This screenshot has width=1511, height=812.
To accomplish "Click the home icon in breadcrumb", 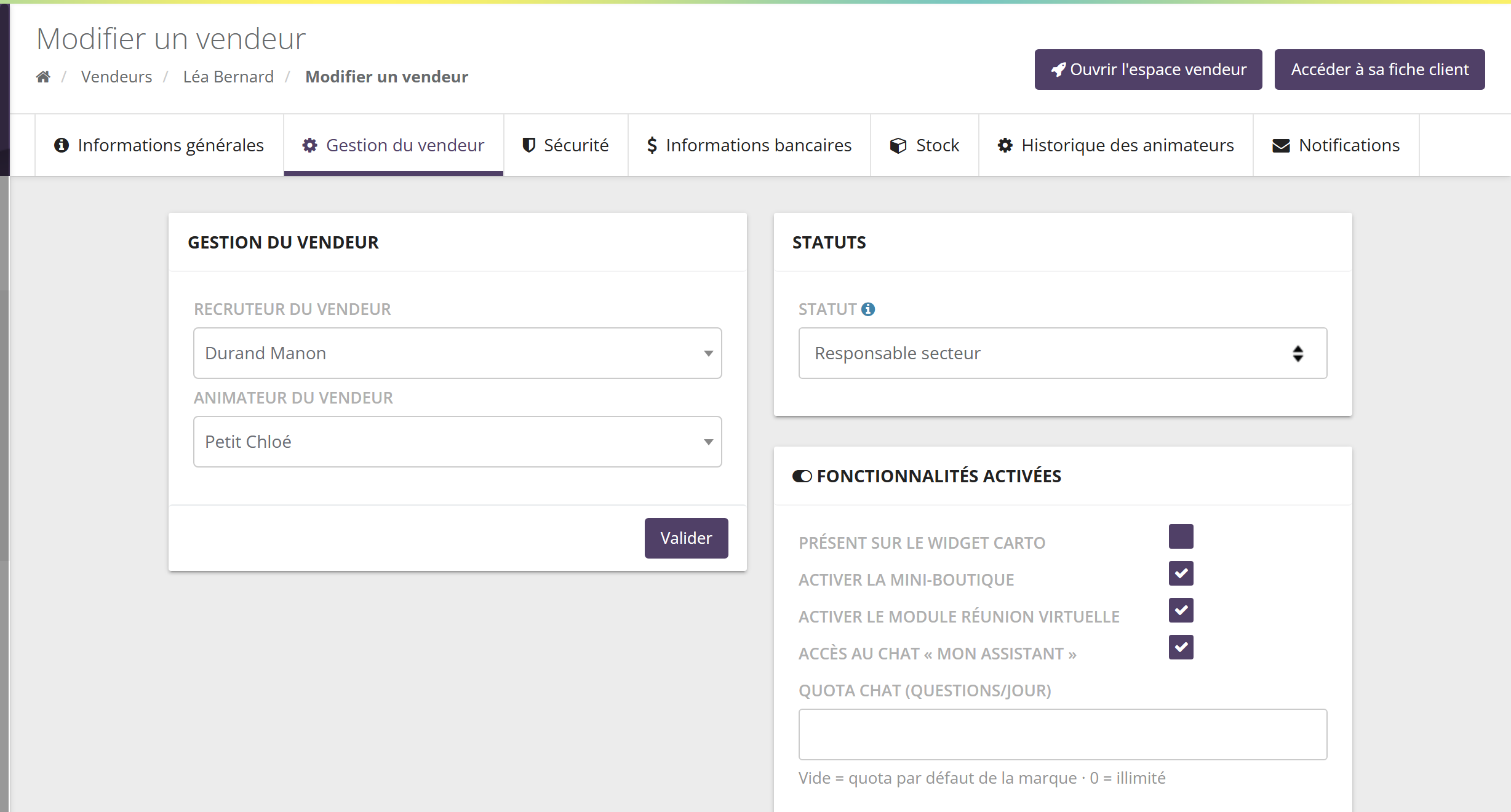I will [x=43, y=77].
